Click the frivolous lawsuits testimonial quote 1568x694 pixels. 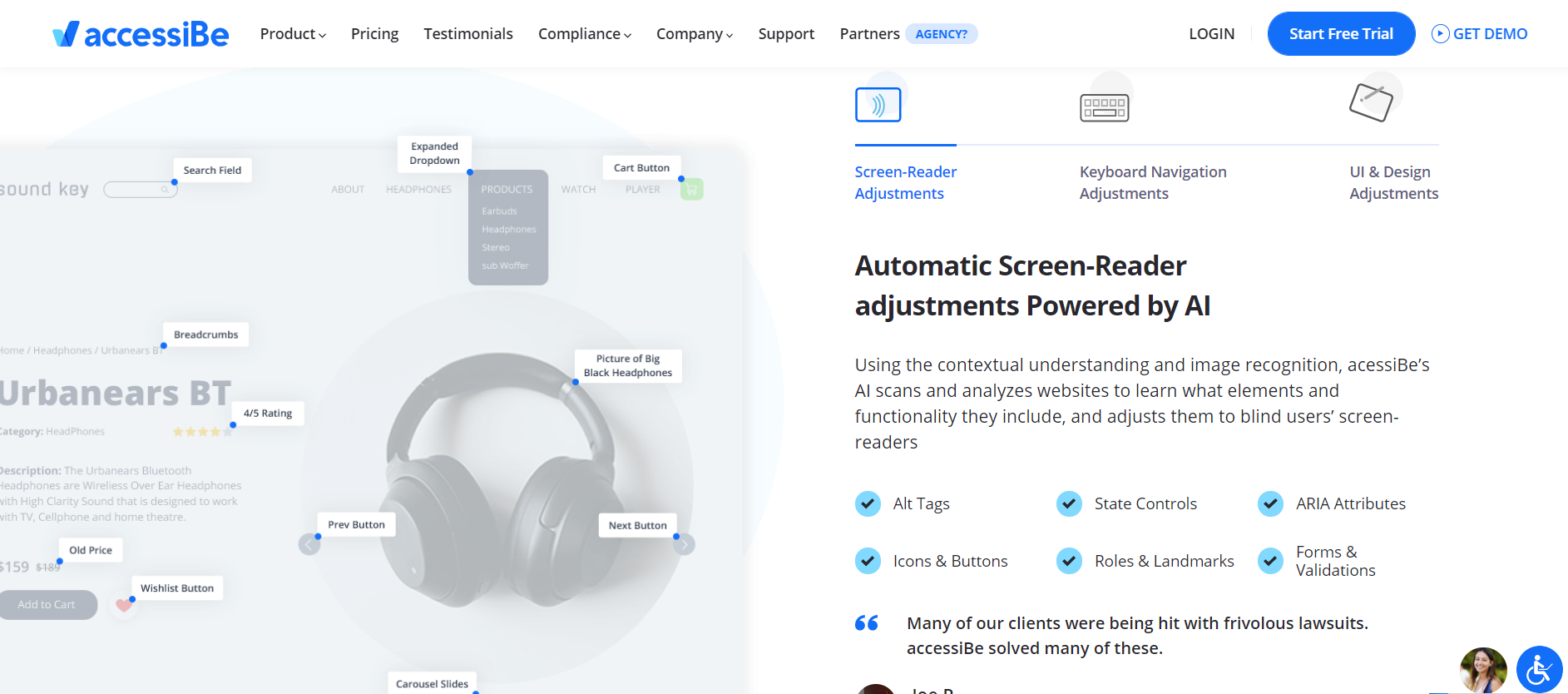[1137, 636]
